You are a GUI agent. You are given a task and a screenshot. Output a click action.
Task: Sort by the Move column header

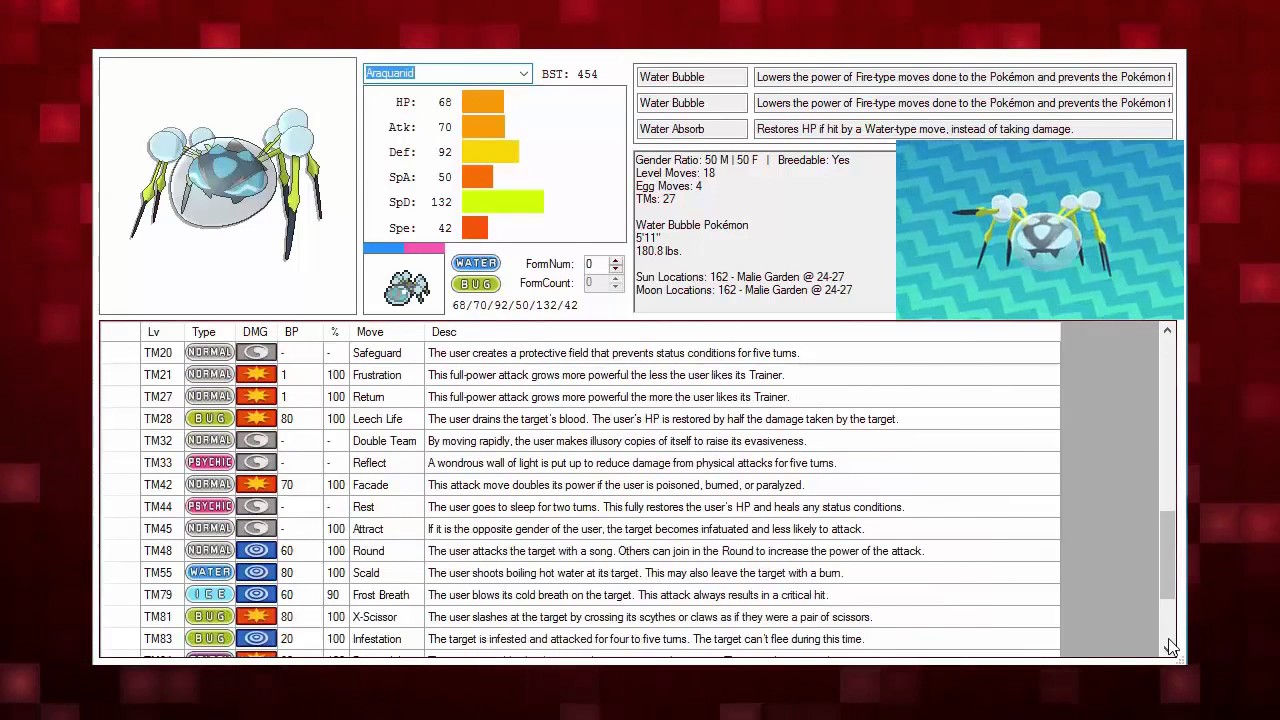(370, 332)
